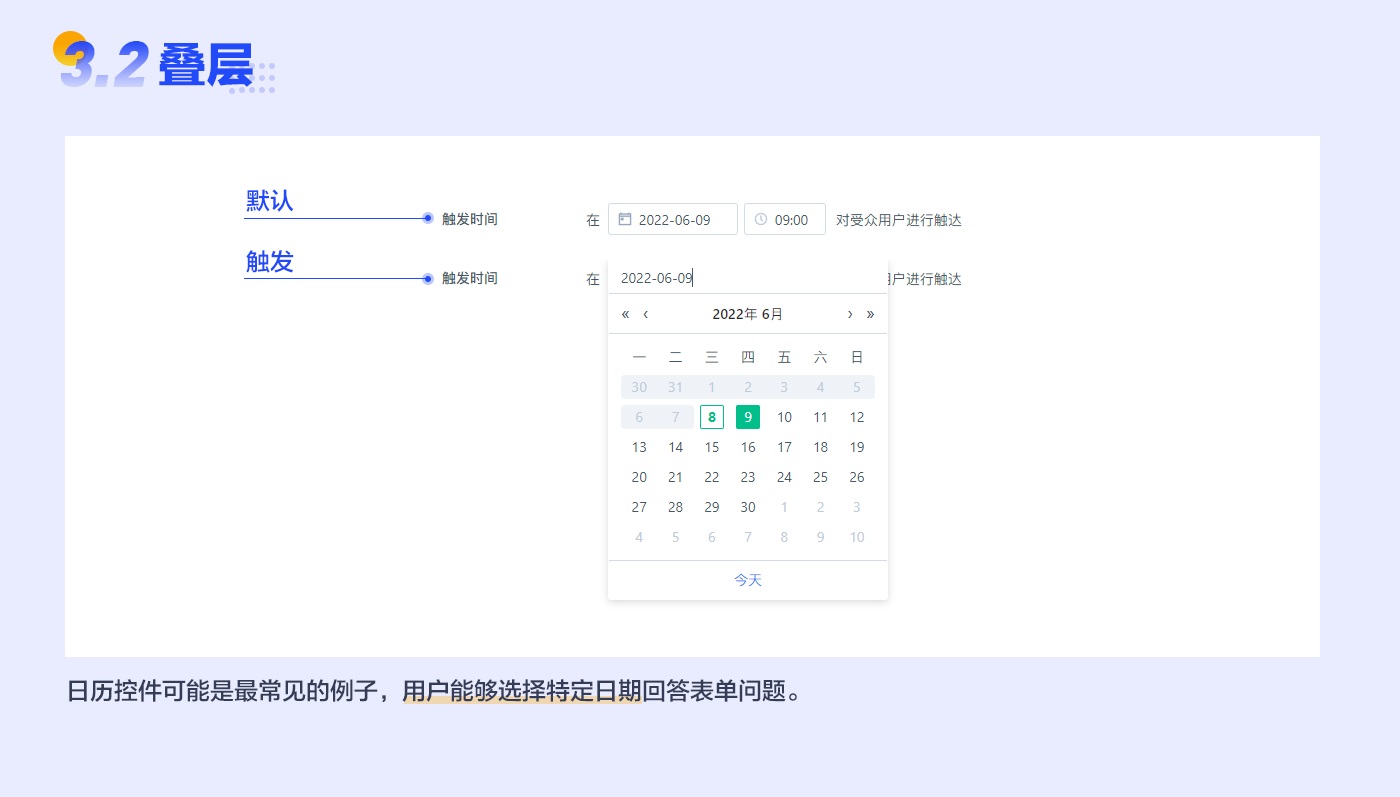Select date 18 in the calendar
Screen dimensions: 1400x797
820,447
